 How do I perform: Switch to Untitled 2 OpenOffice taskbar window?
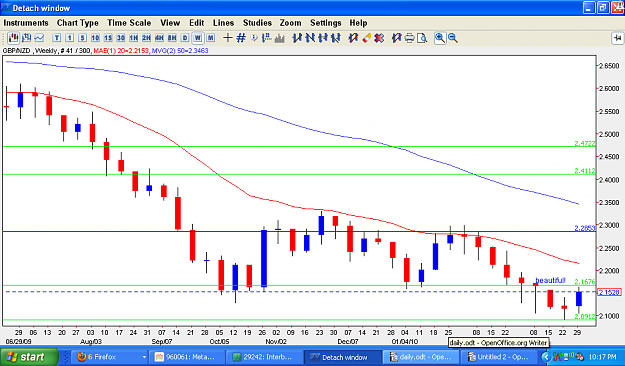[x=498, y=357]
